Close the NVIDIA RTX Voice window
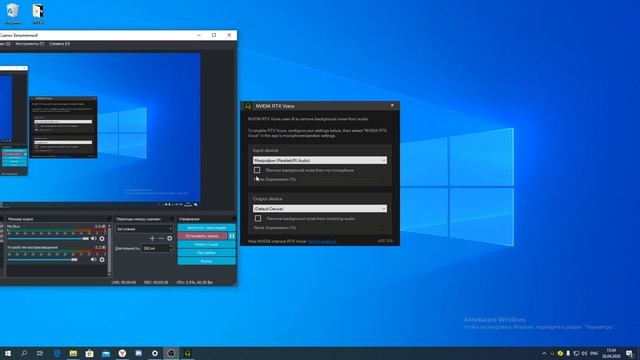The height and width of the screenshot is (360, 640). coord(392,106)
